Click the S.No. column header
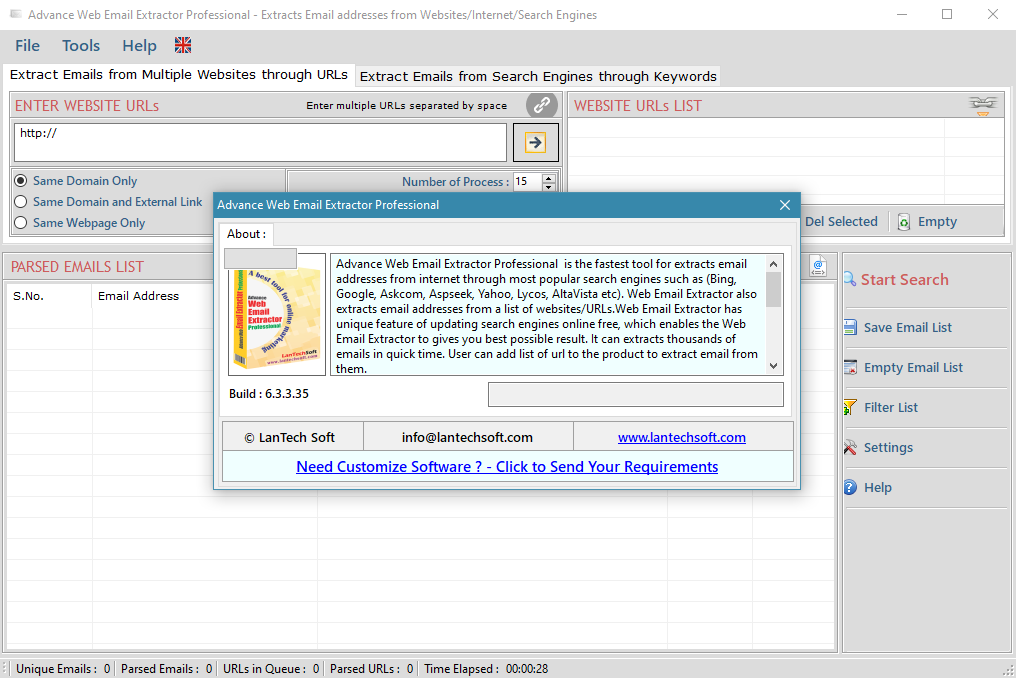1016x678 pixels. (49, 296)
